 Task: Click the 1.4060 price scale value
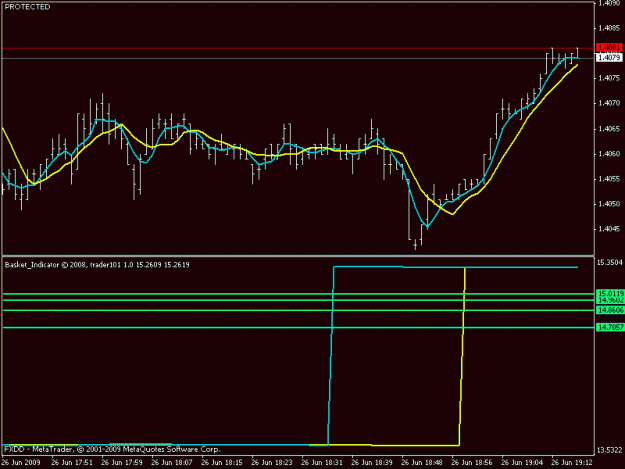tap(610, 154)
